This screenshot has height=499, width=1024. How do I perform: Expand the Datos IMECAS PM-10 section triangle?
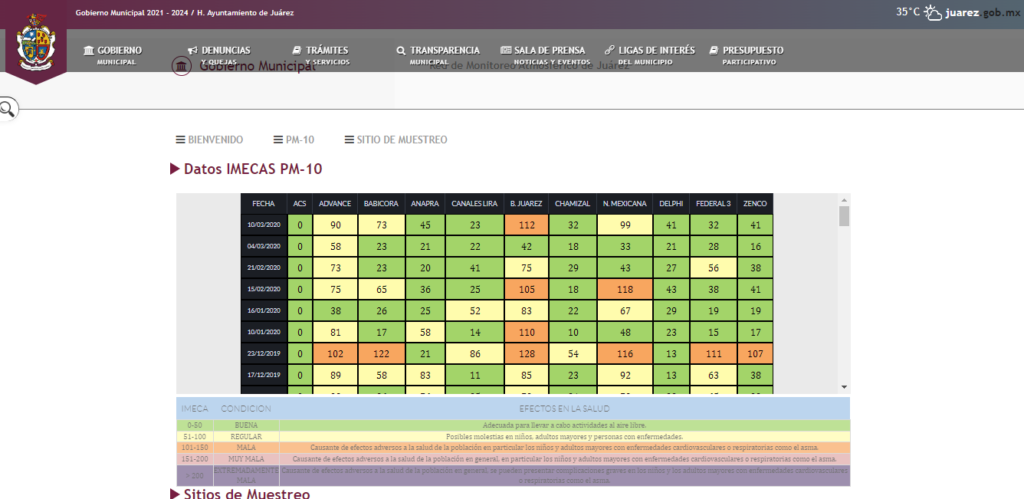(175, 169)
